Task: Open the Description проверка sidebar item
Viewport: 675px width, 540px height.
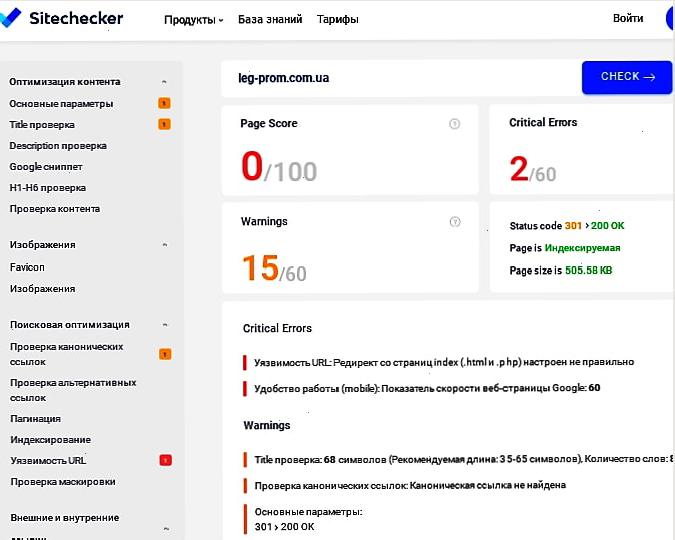Action: 58,146
